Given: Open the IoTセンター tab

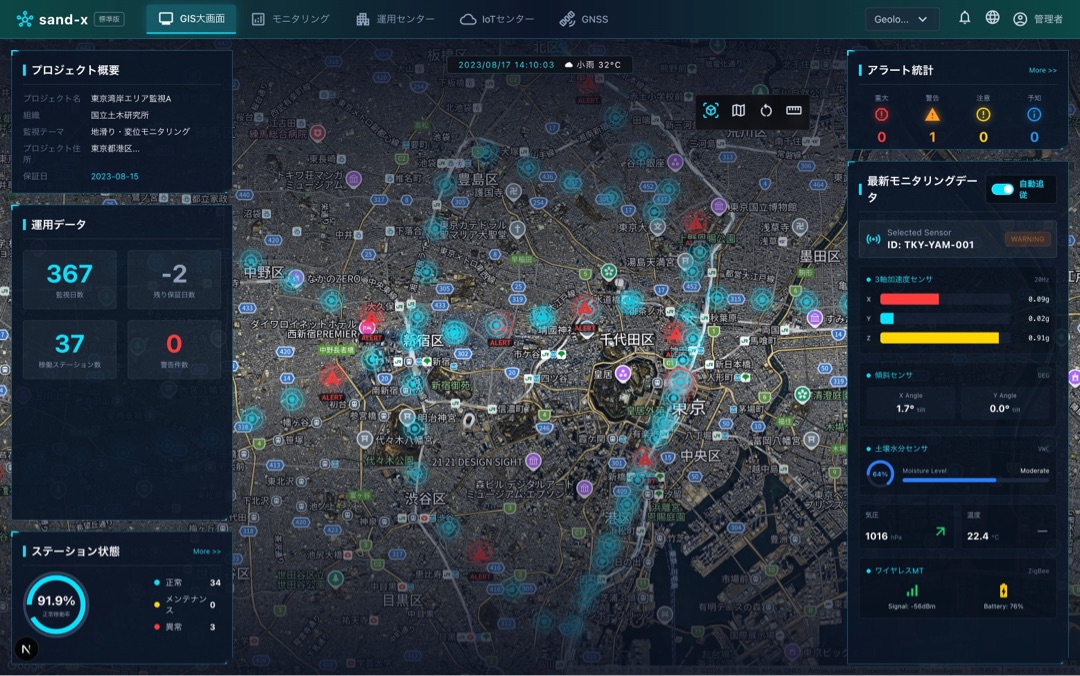Looking at the screenshot, I should tap(497, 19).
